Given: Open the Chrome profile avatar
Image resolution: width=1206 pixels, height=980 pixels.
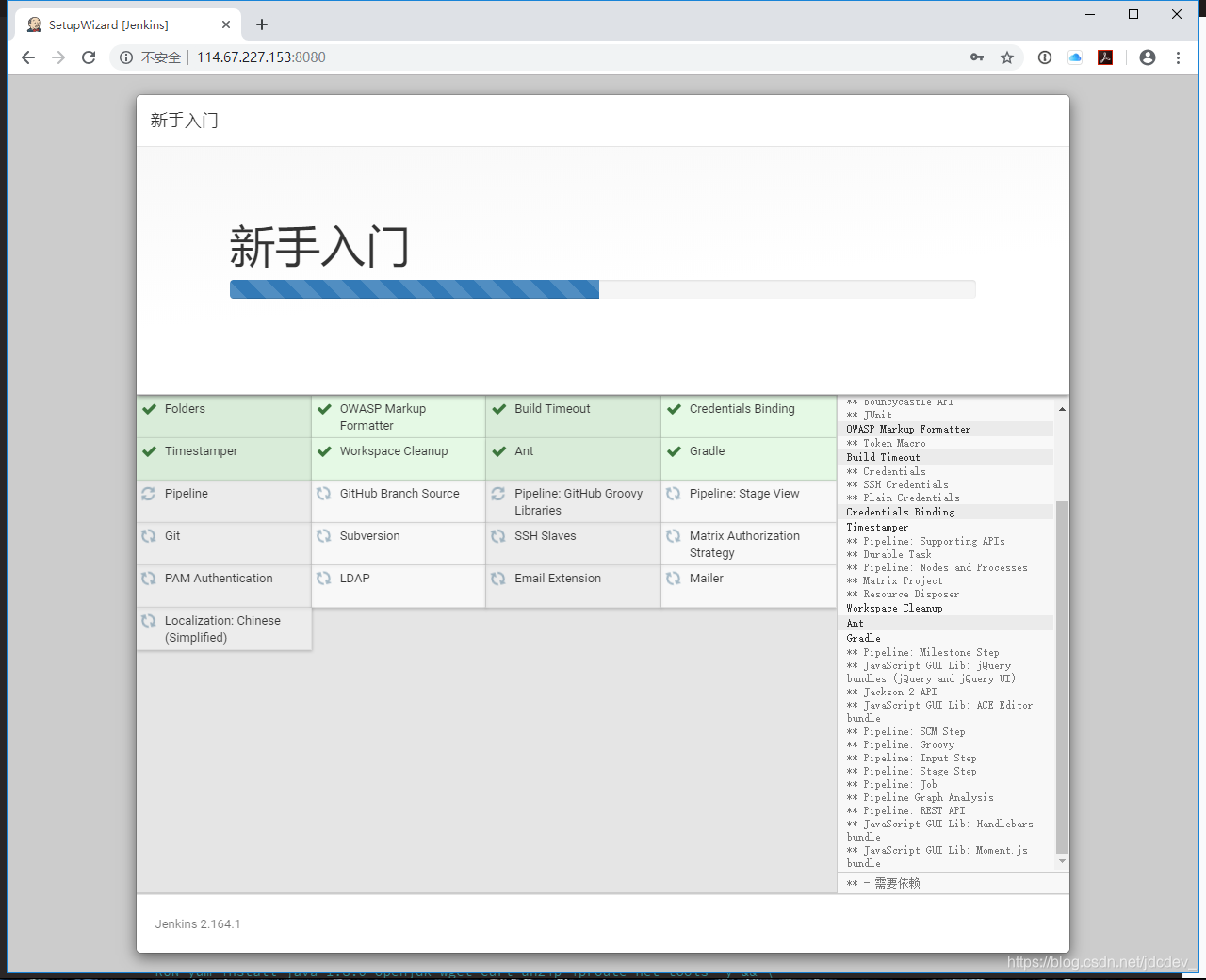Looking at the screenshot, I should coord(1148,57).
